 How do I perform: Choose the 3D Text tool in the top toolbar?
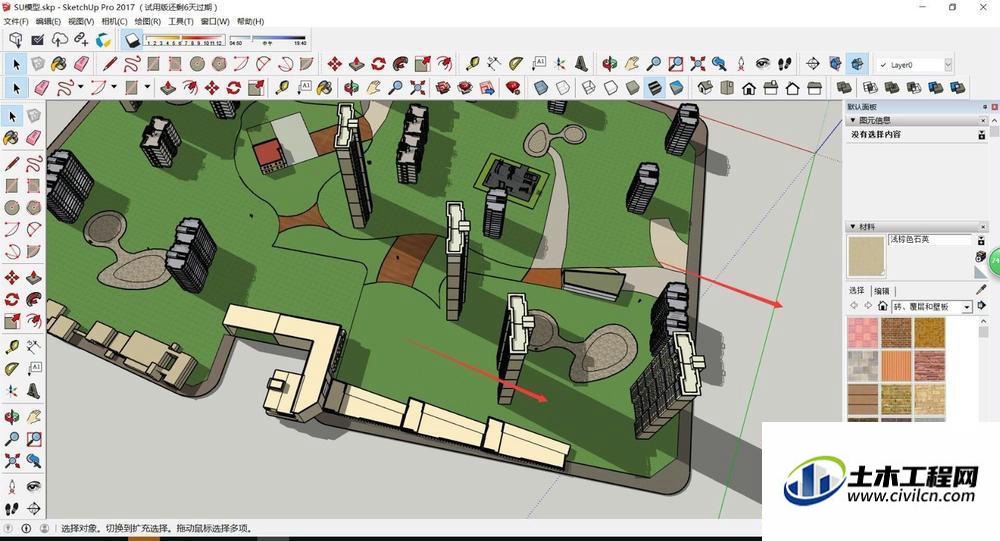[581, 63]
